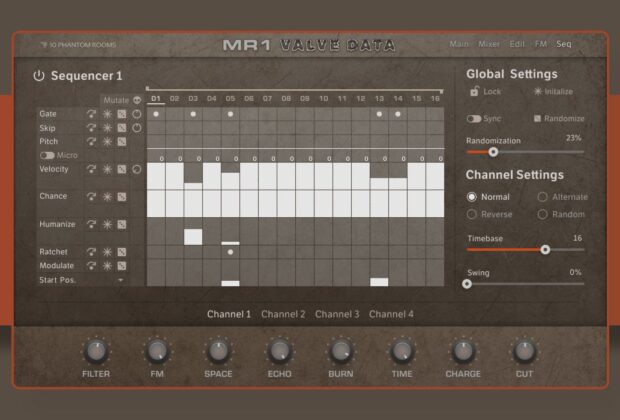The image size is (620, 420).
Task: Randomize the Velocity row with dice icon
Action: tap(122, 169)
